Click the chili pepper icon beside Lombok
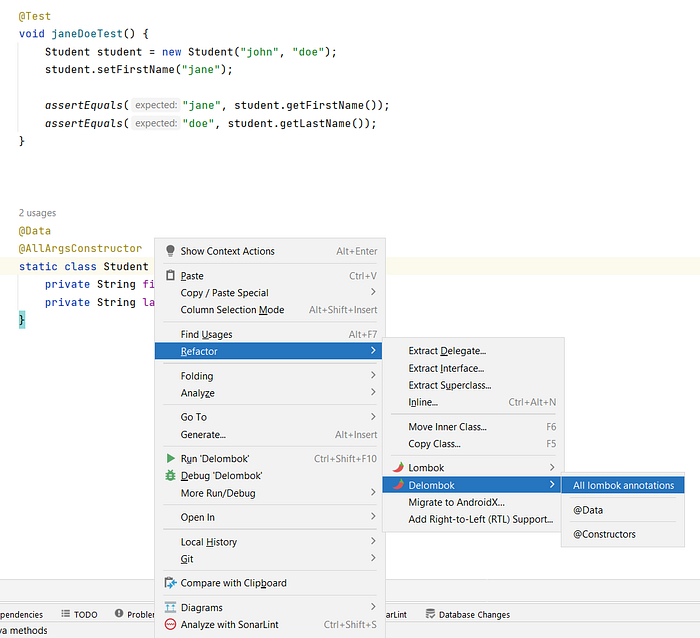This screenshot has width=700, height=638. (398, 467)
